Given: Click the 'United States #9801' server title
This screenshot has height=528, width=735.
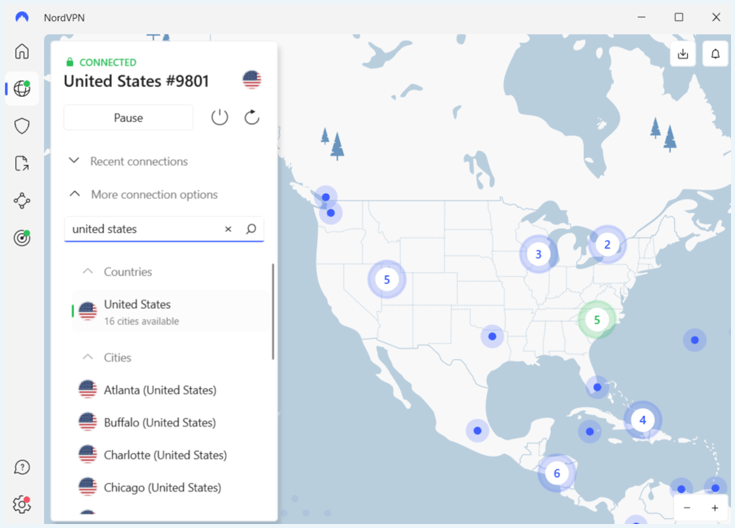Looking at the screenshot, I should click(136, 81).
